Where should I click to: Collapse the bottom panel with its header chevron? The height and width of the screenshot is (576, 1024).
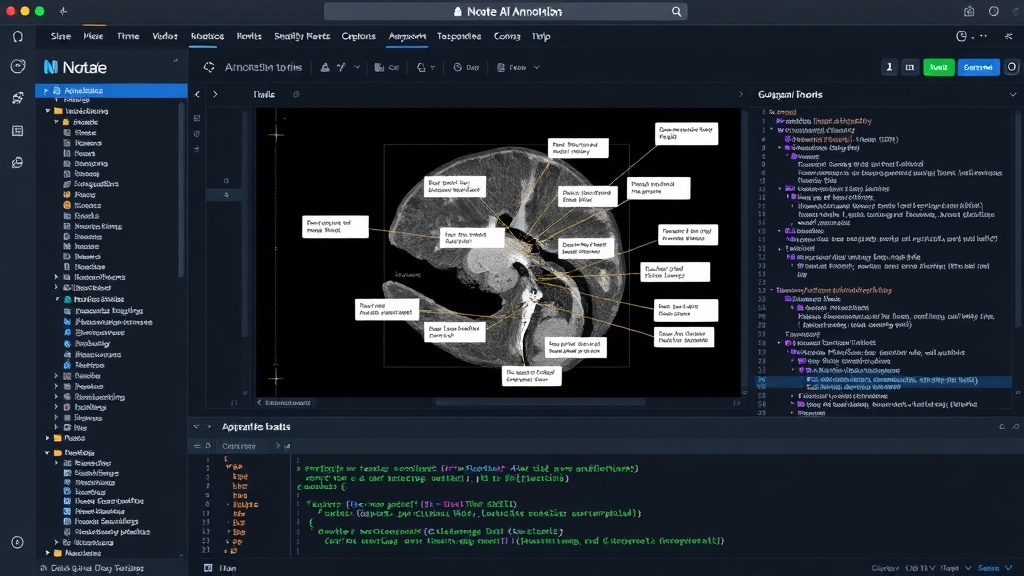[x=196, y=427]
